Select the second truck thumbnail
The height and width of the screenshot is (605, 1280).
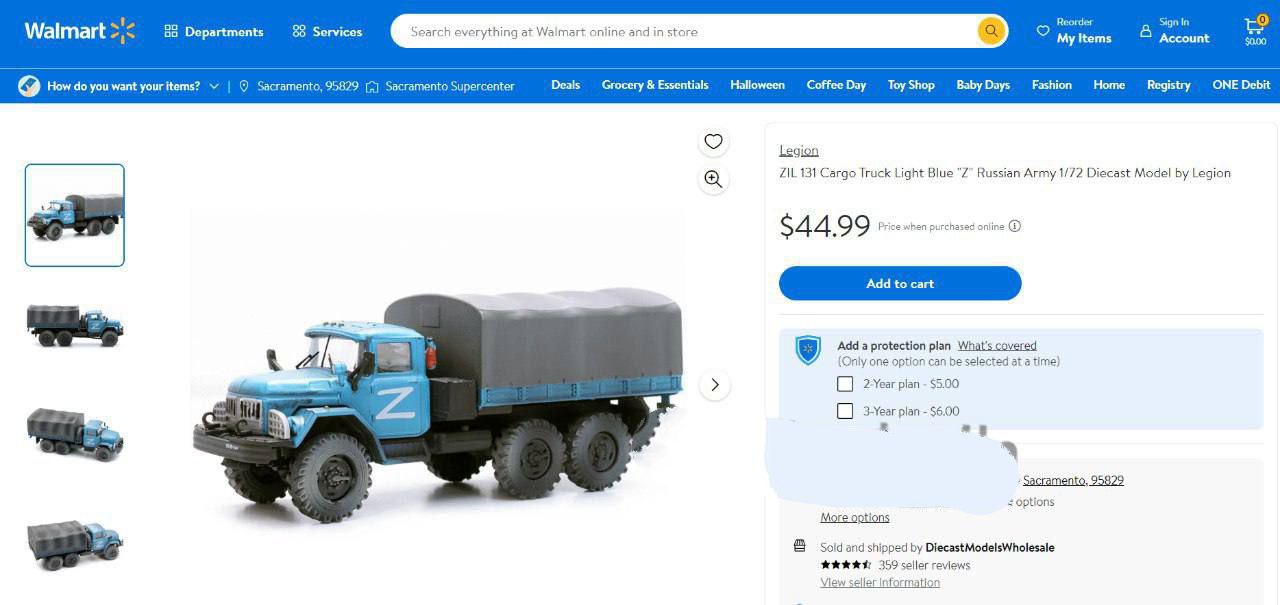coord(75,325)
